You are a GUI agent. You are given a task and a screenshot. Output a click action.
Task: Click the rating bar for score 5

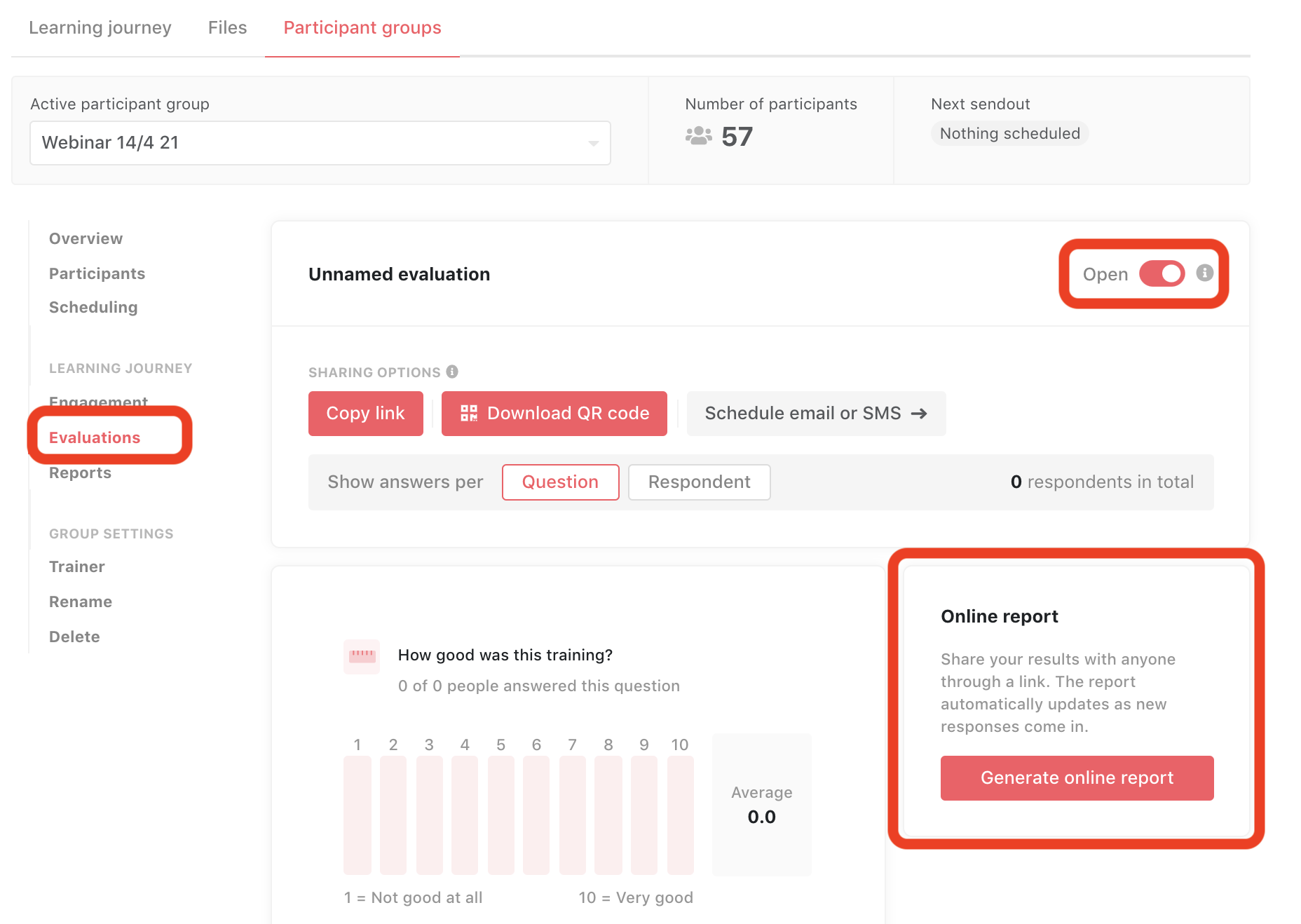pos(501,815)
